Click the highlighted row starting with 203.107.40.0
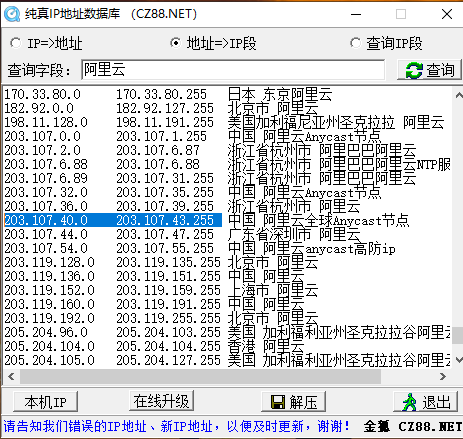Viewport: 463px width, 439px height. (227, 220)
